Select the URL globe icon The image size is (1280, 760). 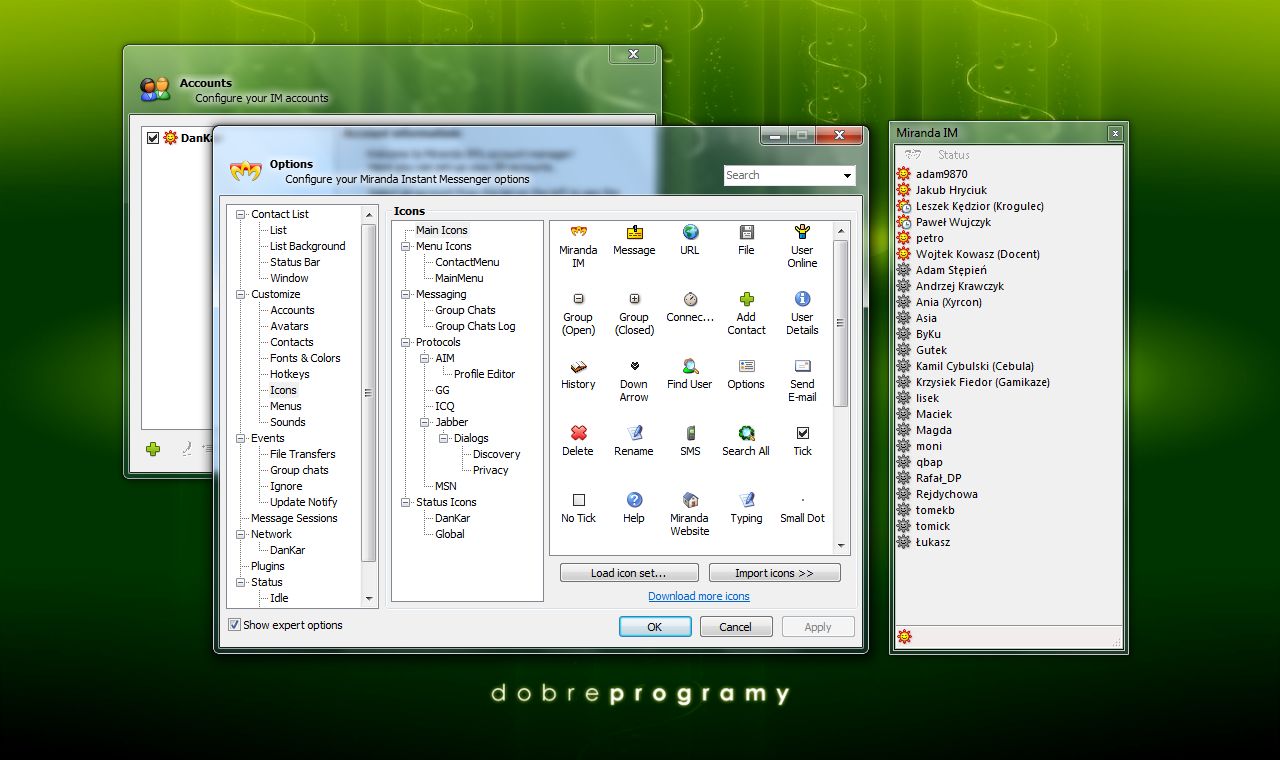pos(690,233)
